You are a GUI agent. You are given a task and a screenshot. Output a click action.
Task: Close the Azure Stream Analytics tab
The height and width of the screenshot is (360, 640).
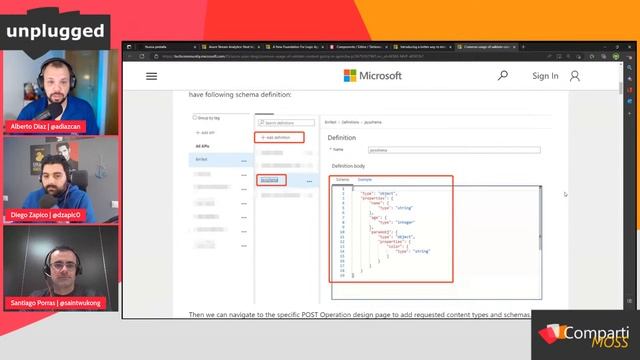pyautogui.click(x=259, y=47)
